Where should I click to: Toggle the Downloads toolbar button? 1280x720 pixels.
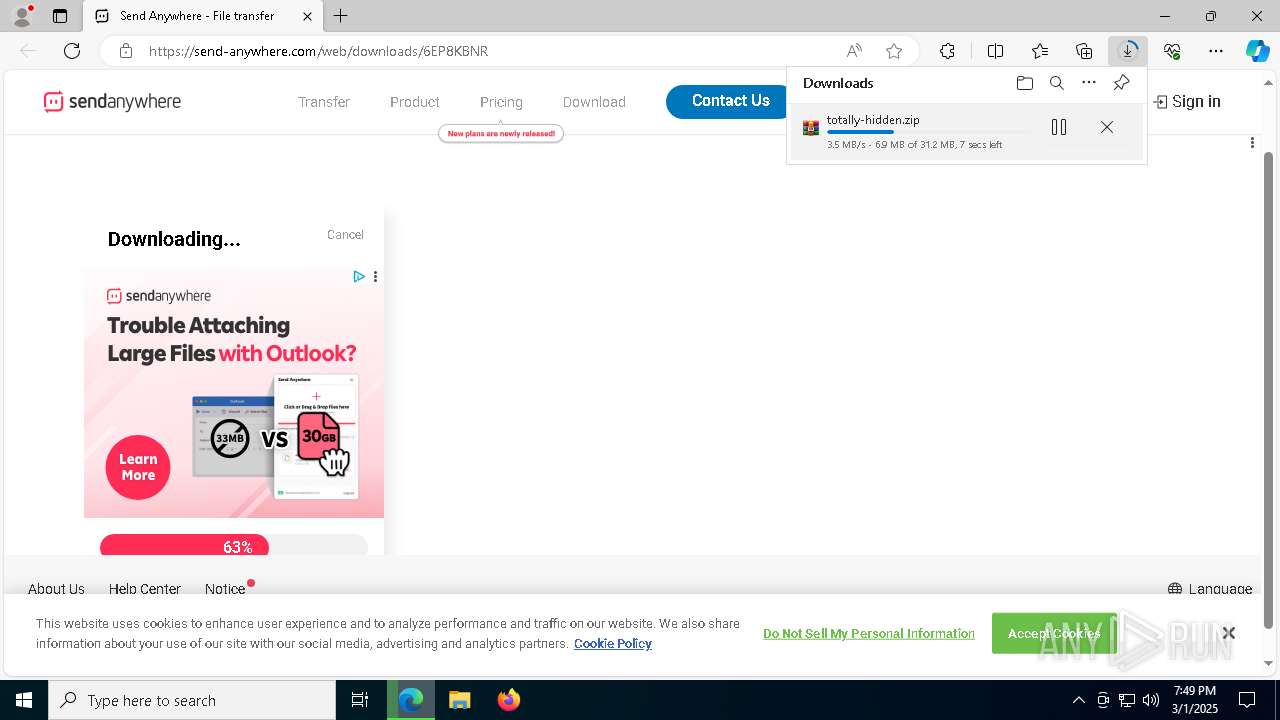click(x=1128, y=51)
